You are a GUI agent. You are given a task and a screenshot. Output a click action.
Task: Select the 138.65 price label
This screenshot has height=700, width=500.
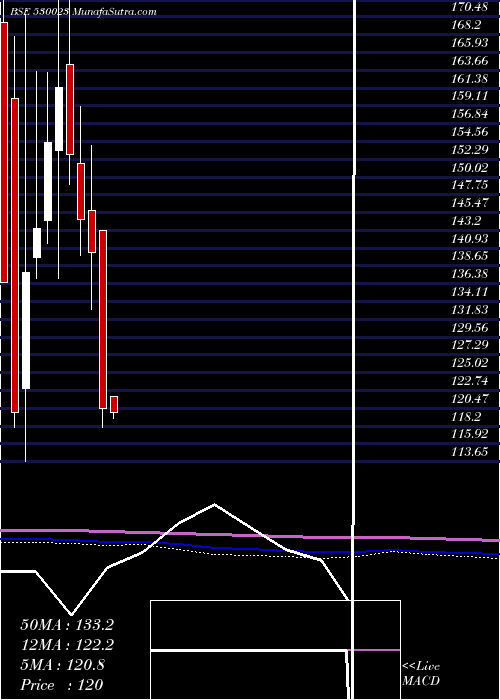470,257
